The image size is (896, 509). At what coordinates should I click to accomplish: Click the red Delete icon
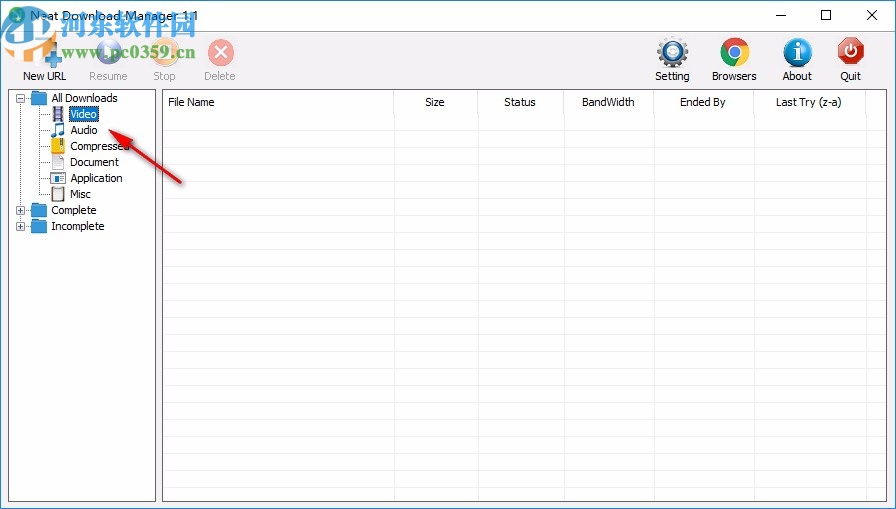(221, 53)
